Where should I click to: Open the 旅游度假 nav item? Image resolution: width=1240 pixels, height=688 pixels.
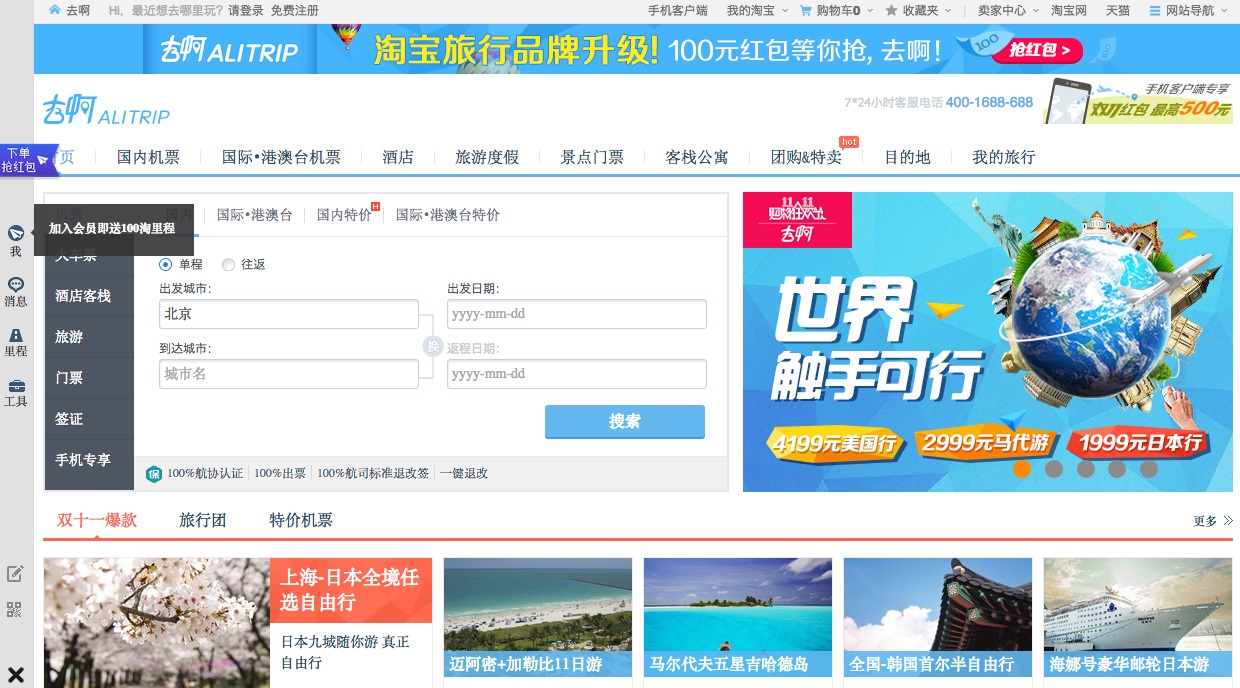tap(487, 157)
